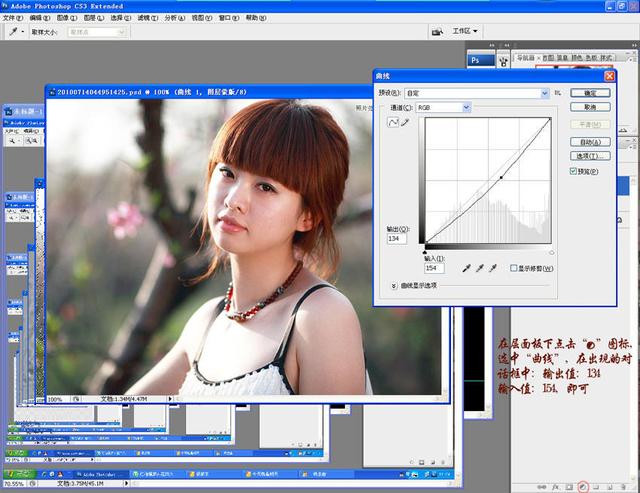Open the 取样大小 sample size dropdown
Image resolution: width=640 pixels, height=493 pixels.
(96, 32)
